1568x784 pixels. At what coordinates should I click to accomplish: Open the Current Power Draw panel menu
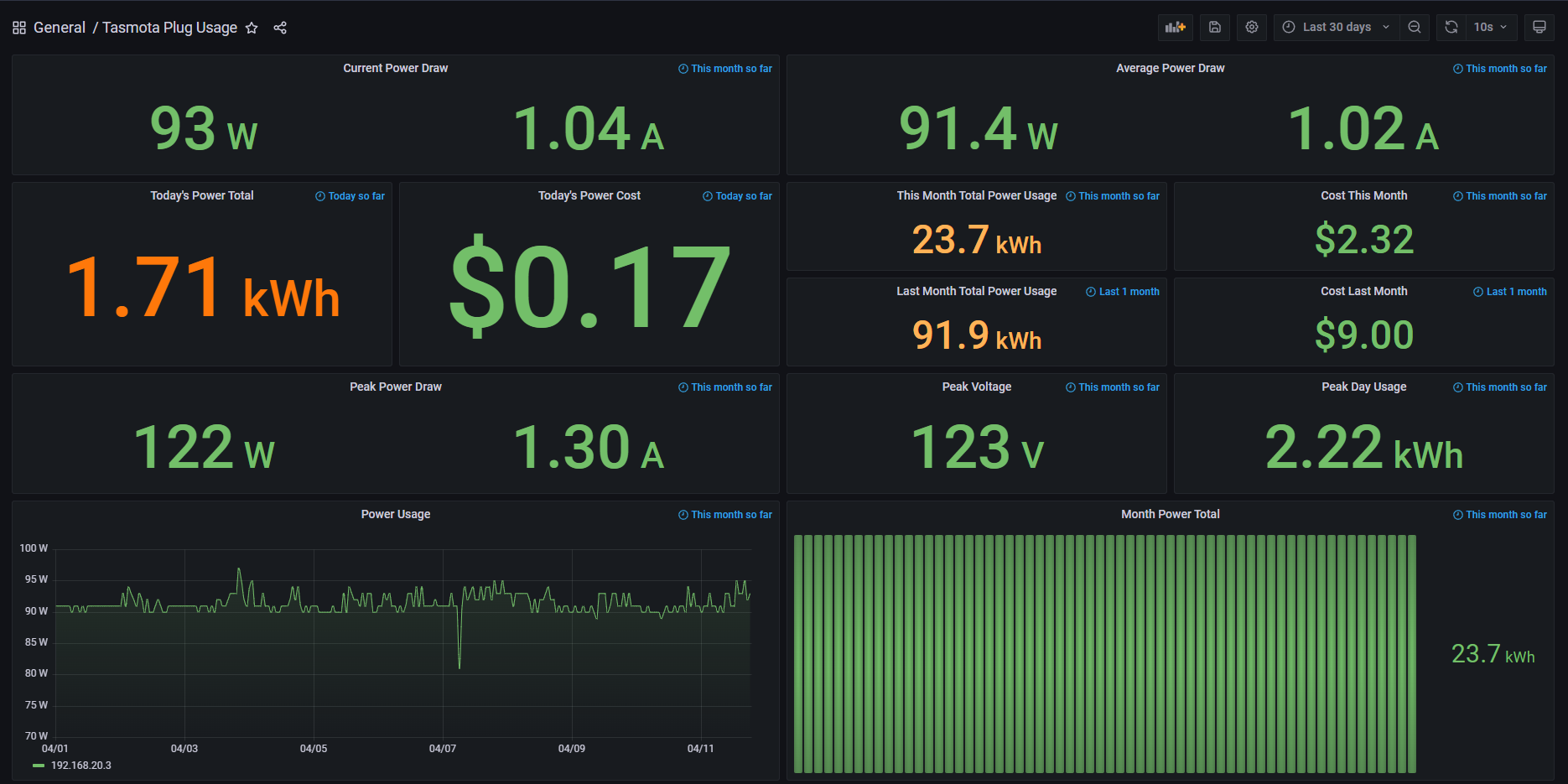click(395, 68)
